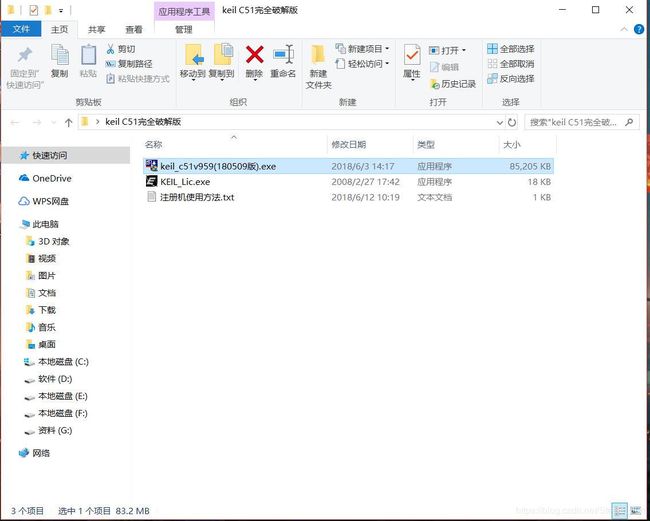Switch to Details view icon in status bar

pyautogui.click(x=620, y=511)
